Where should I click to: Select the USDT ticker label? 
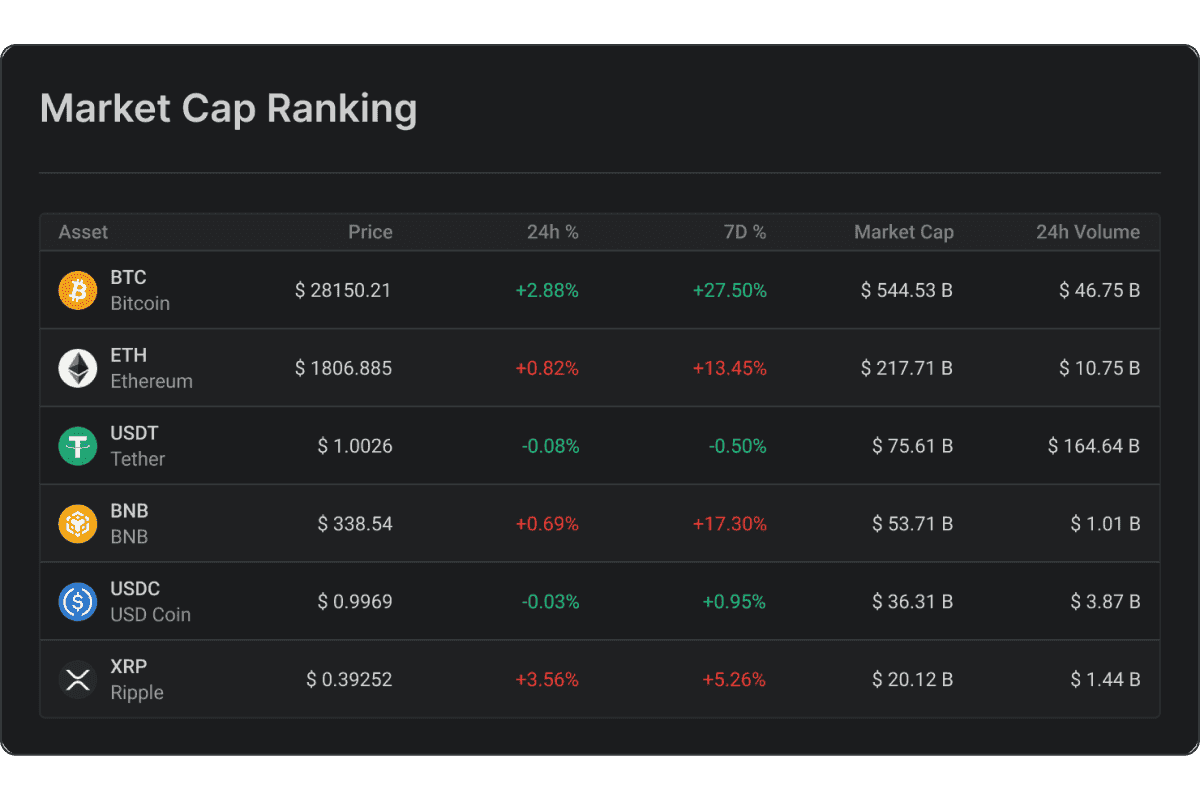[x=134, y=433]
